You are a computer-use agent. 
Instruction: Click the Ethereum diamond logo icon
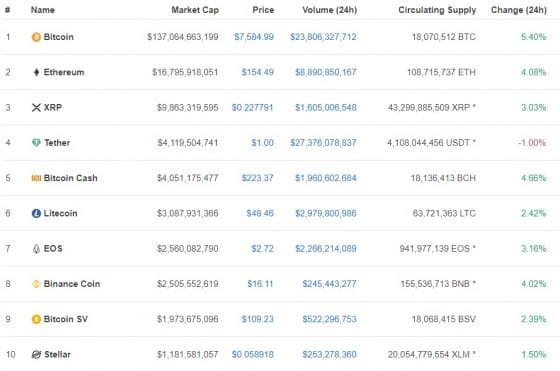point(36,72)
